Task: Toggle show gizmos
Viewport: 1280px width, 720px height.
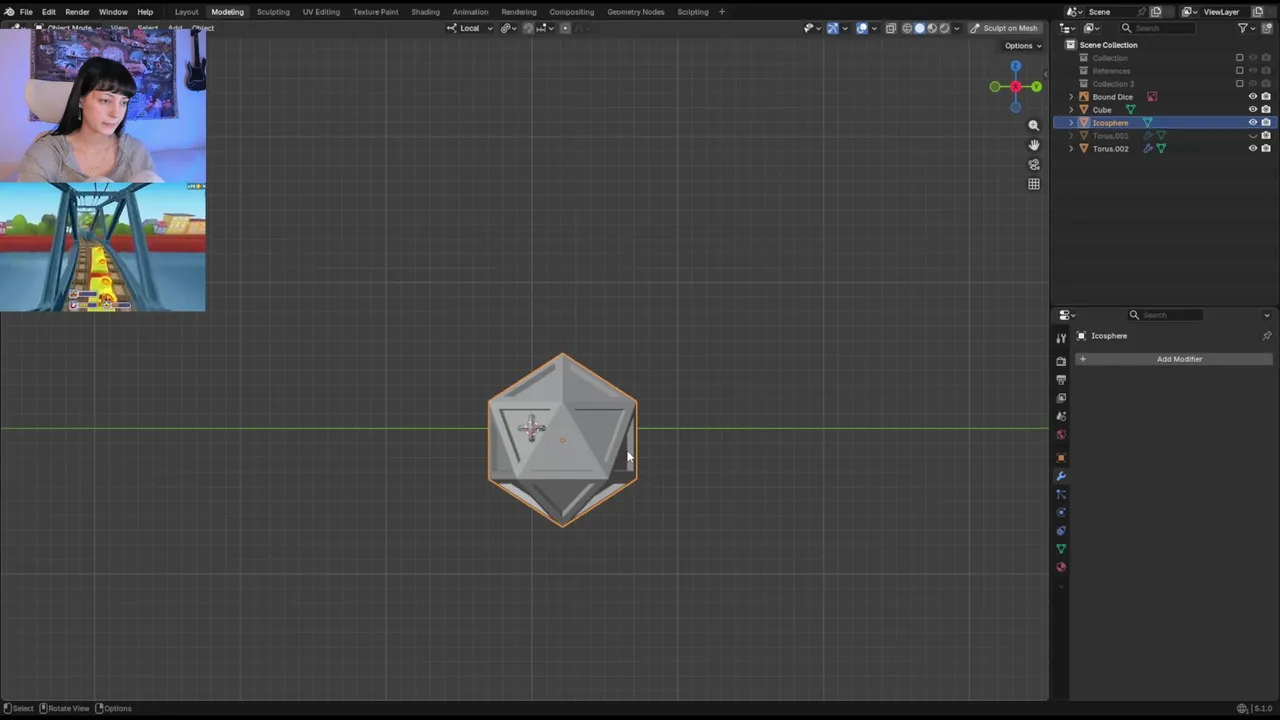Action: 832,28
